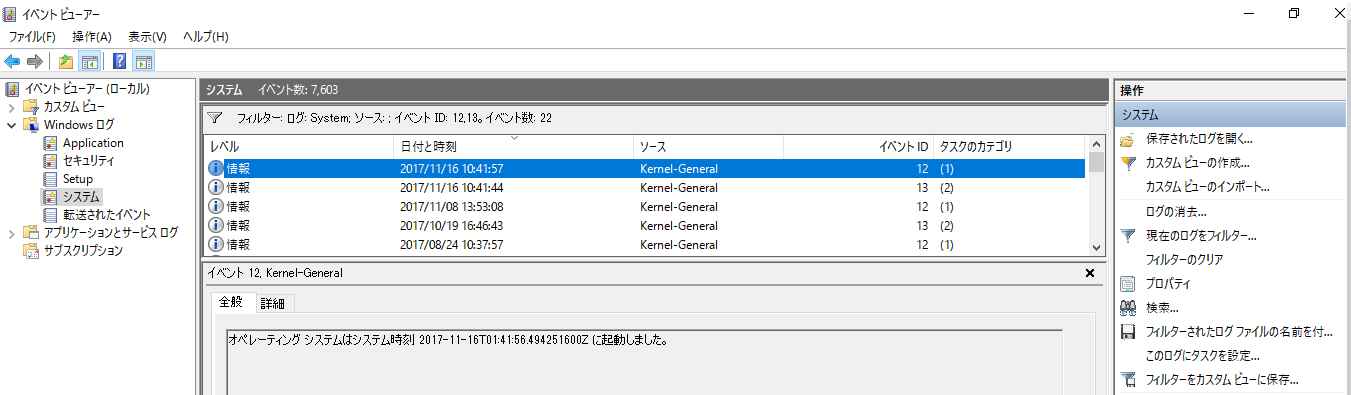The width and height of the screenshot is (1351, 395).
Task: Expand the カスタム ビュー tree node
Action: [x=11, y=107]
